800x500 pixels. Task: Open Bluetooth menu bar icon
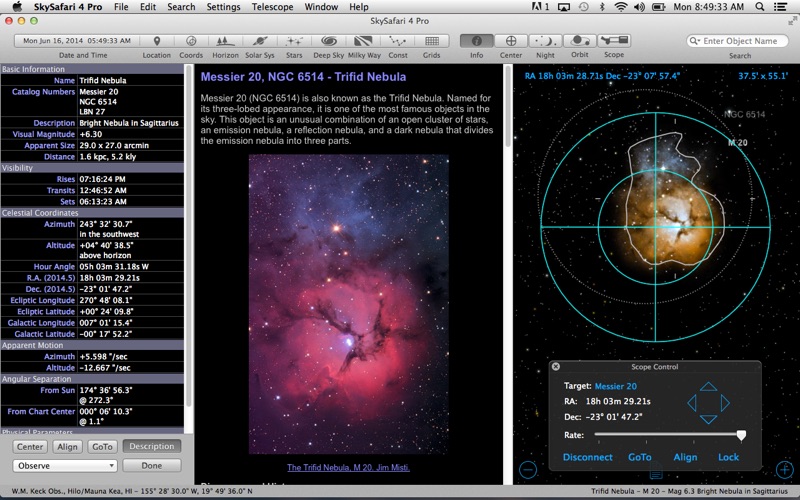click(602, 7)
